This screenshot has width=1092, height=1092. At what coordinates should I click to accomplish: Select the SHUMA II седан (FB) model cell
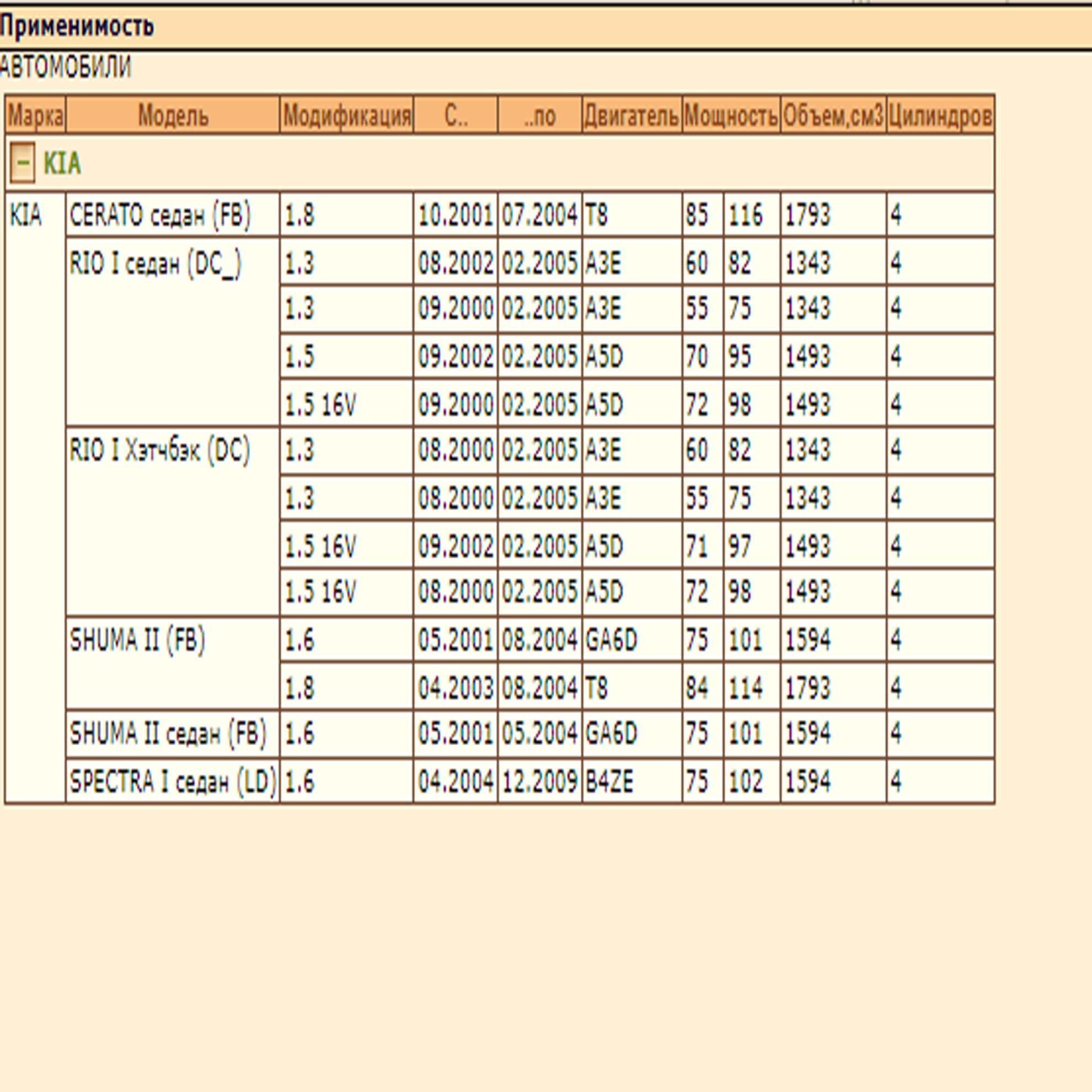pos(173,734)
